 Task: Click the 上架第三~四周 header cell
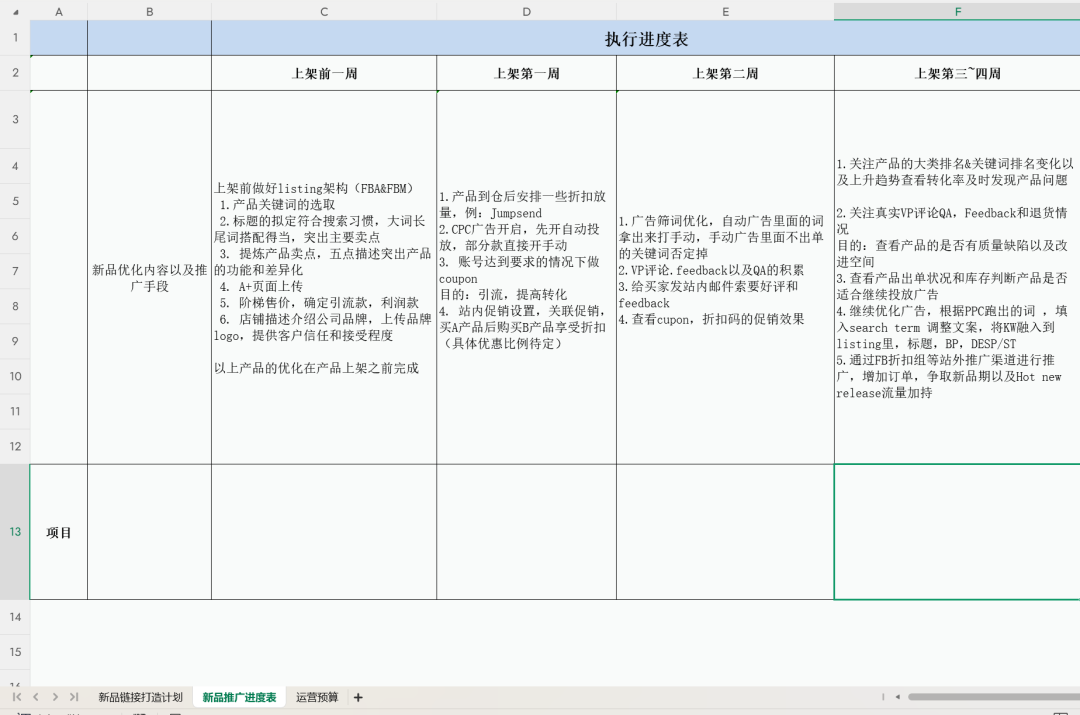[x=957, y=73]
